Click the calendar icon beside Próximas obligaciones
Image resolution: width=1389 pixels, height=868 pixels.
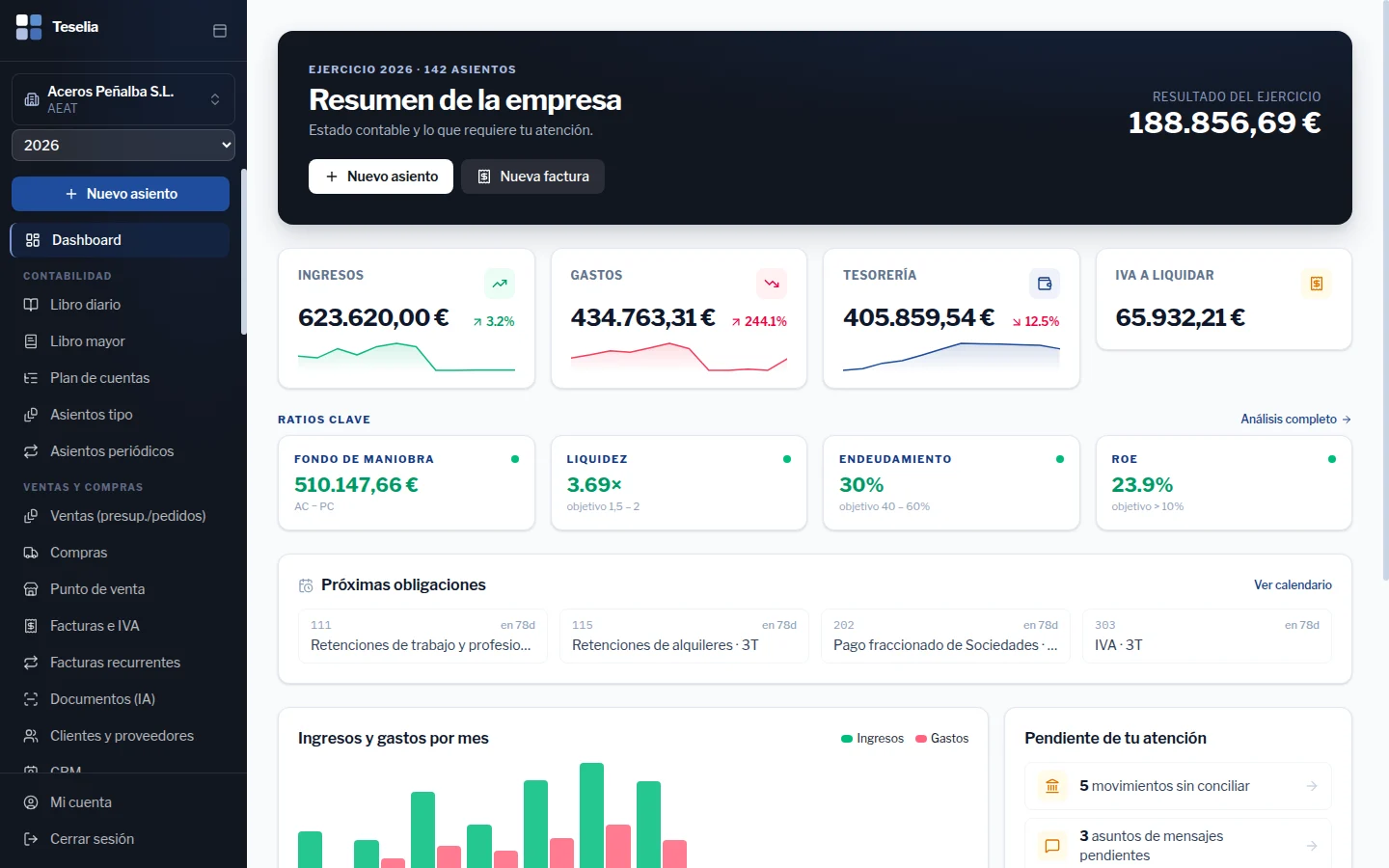(306, 585)
